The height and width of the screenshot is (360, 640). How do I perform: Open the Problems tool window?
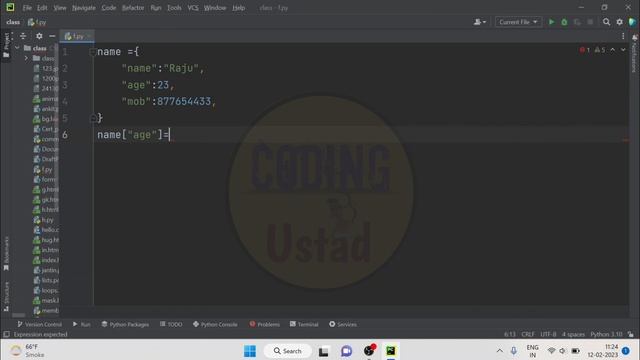pos(264,324)
